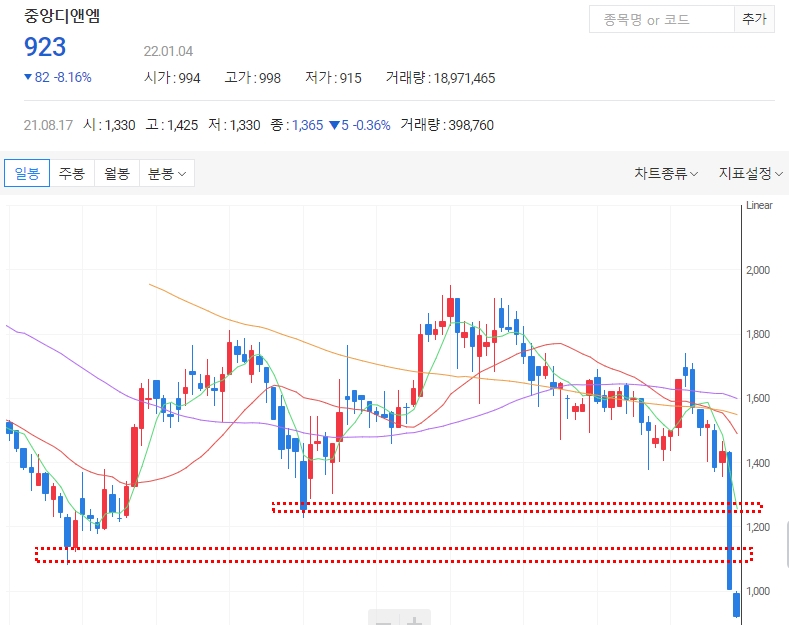The height and width of the screenshot is (625, 789).
Task: Switch to the 주봉 weekly chart tab
Action: 72,173
